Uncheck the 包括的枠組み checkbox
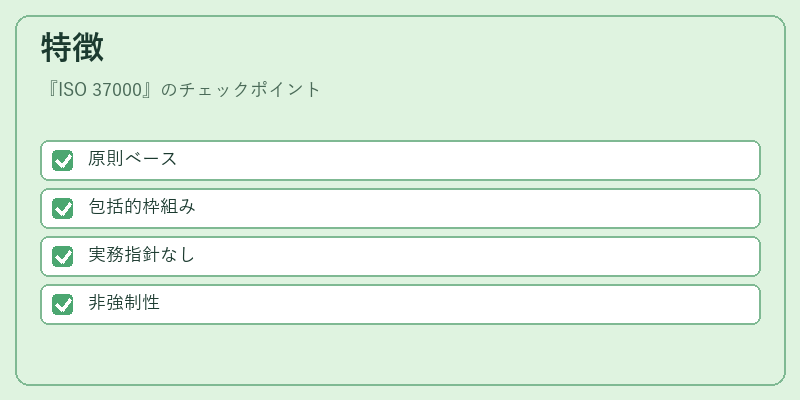Screen dimensions: 800x400 [x=63, y=208]
